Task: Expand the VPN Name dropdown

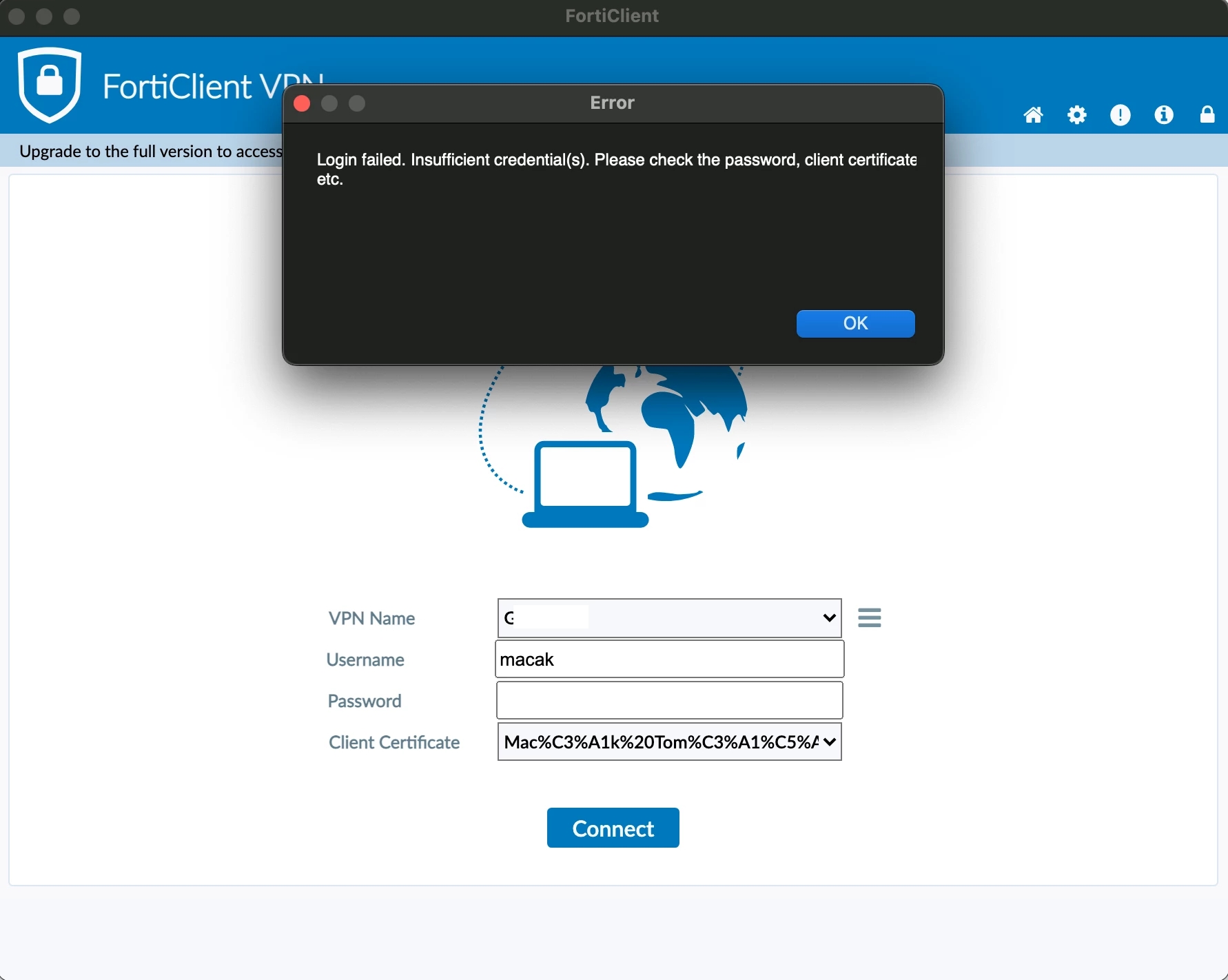Action: (x=669, y=618)
